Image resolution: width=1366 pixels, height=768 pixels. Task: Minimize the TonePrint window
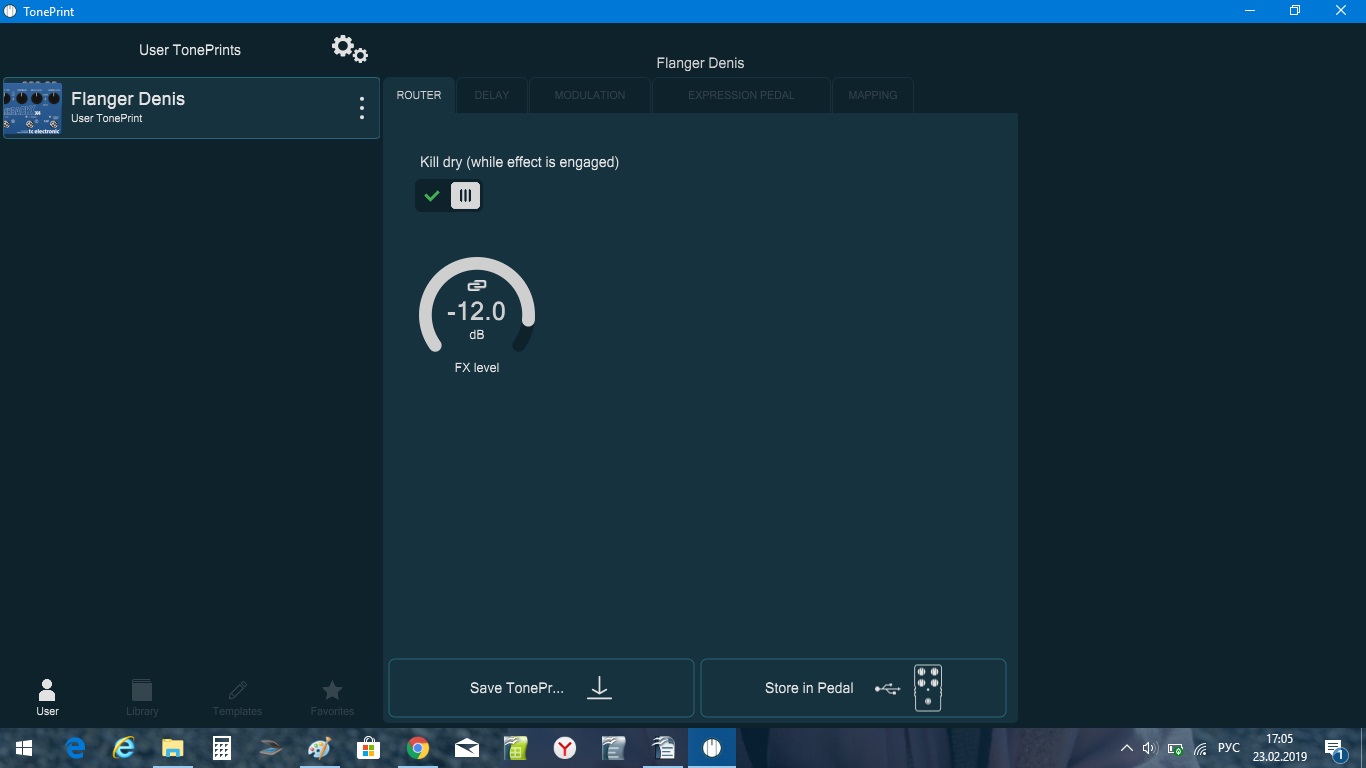click(x=1250, y=11)
